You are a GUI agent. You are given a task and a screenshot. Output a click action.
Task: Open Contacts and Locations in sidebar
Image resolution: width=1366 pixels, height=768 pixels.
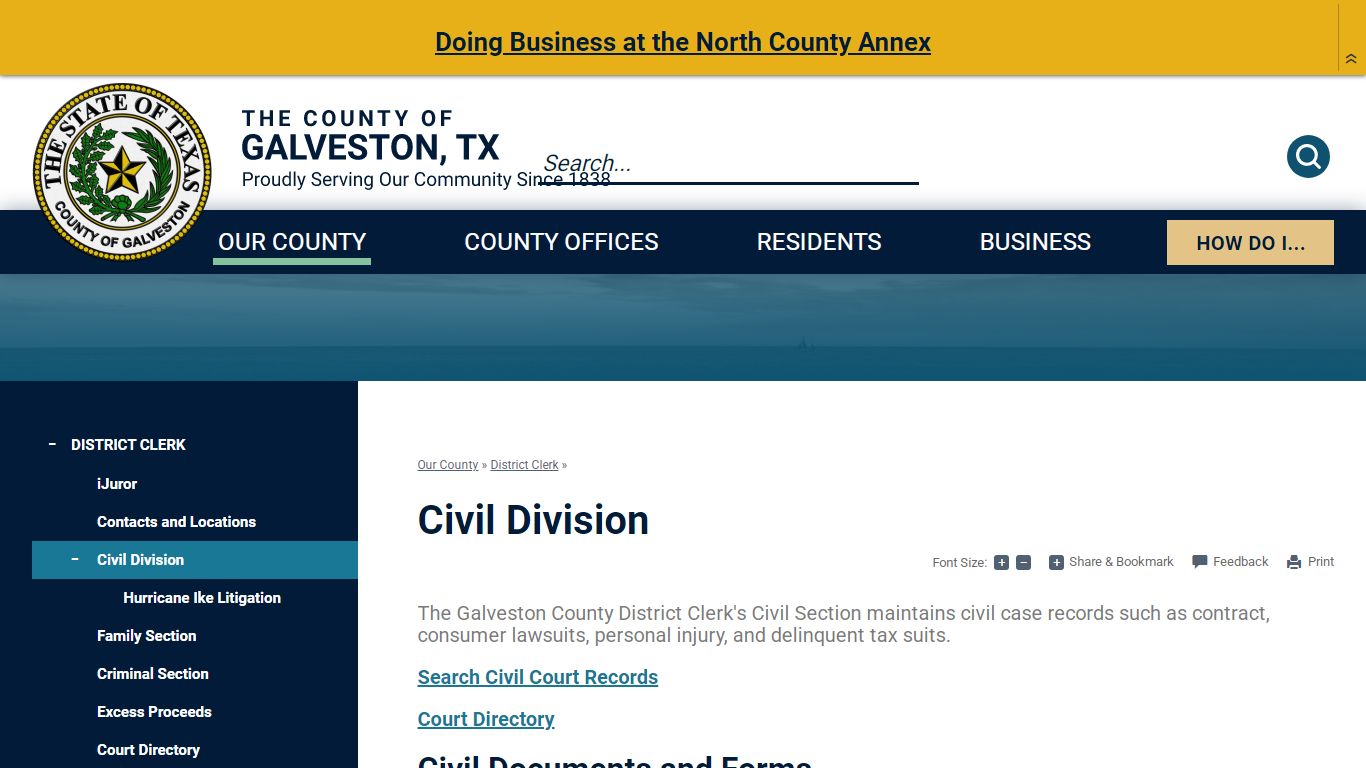click(x=176, y=522)
